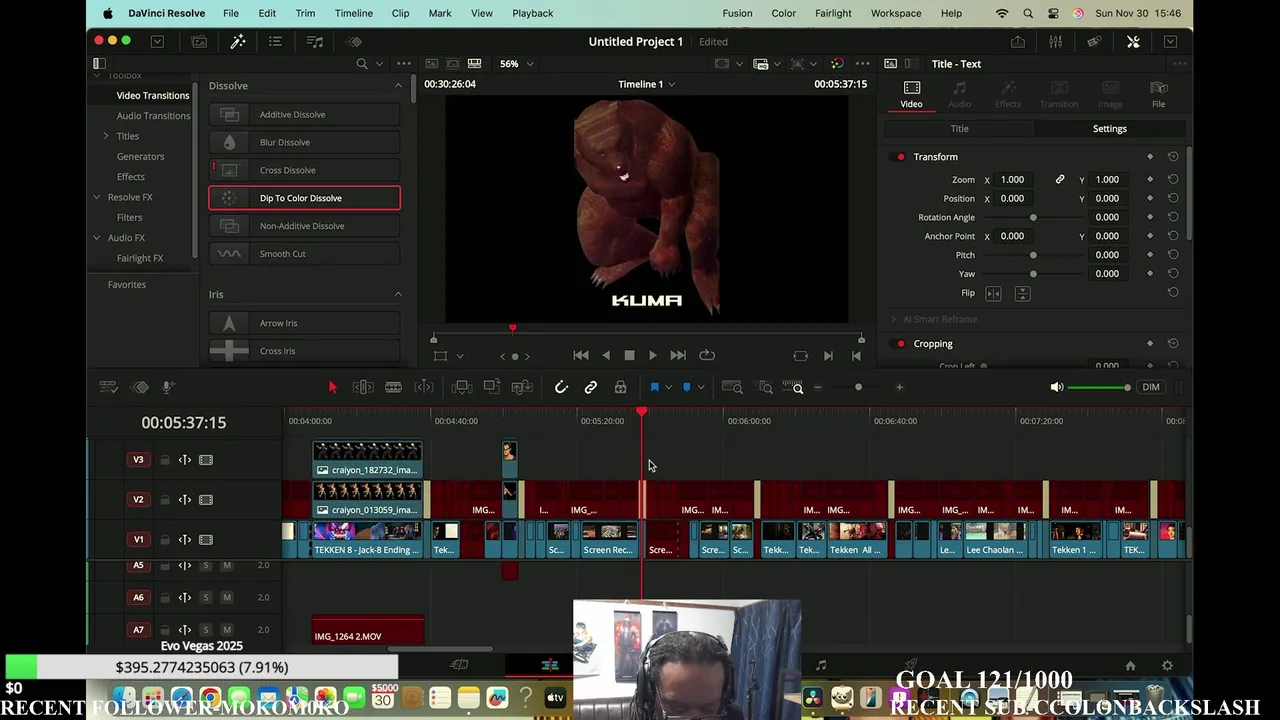This screenshot has height=720, width=1280.
Task: Reset the Zoom parameter in Transform
Action: [1173, 180]
